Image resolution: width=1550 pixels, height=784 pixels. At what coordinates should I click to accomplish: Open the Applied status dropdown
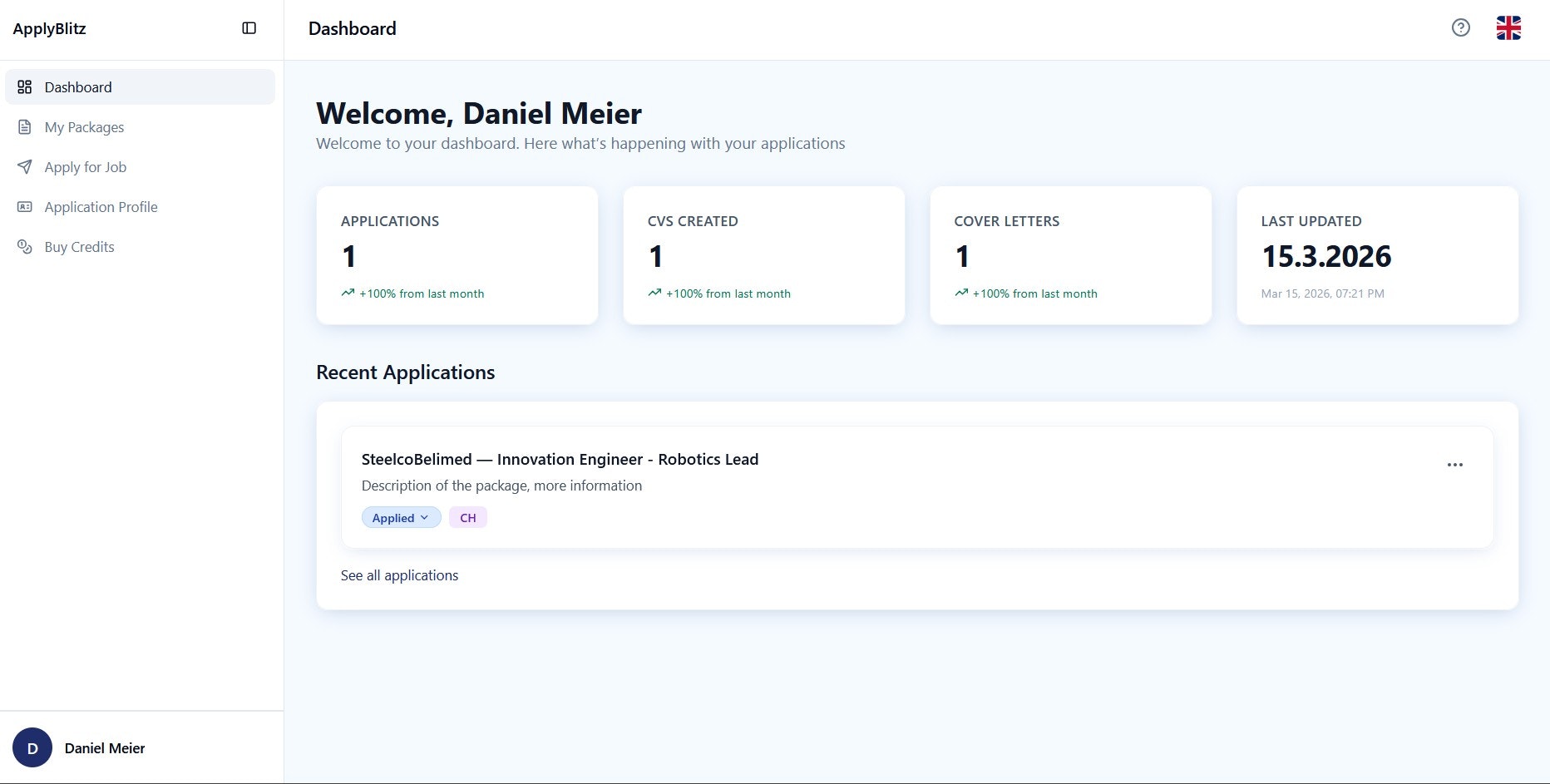tap(401, 517)
